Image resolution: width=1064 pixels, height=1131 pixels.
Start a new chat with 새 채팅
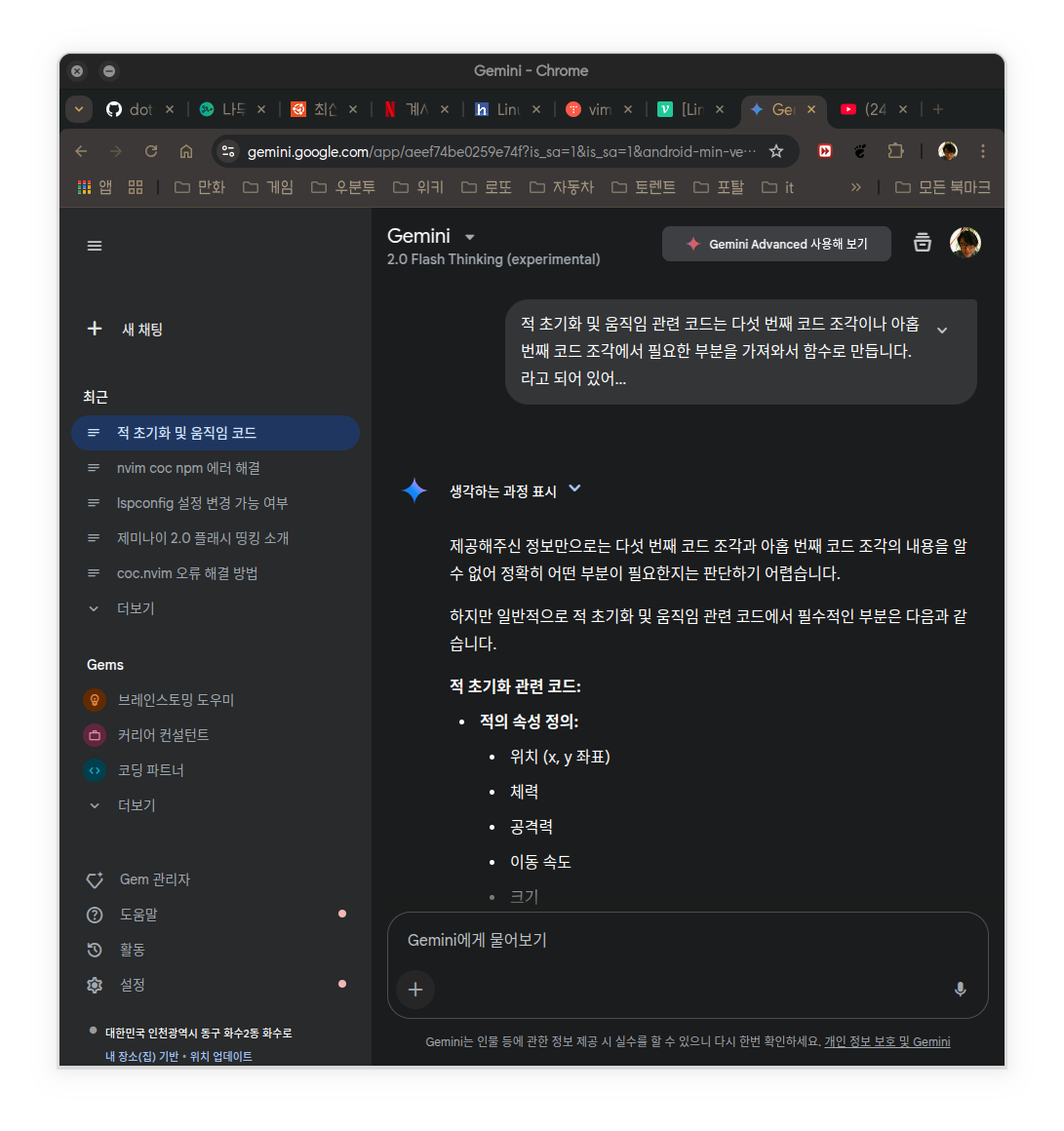126,330
